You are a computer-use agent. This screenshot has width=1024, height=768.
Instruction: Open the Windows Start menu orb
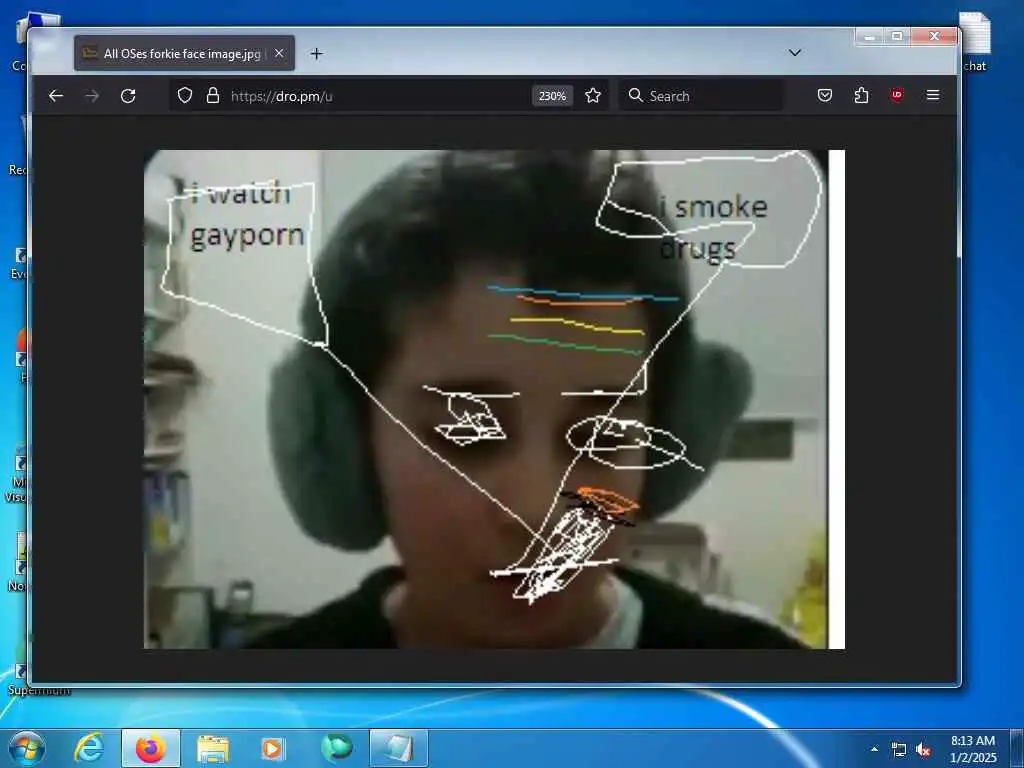(27, 748)
